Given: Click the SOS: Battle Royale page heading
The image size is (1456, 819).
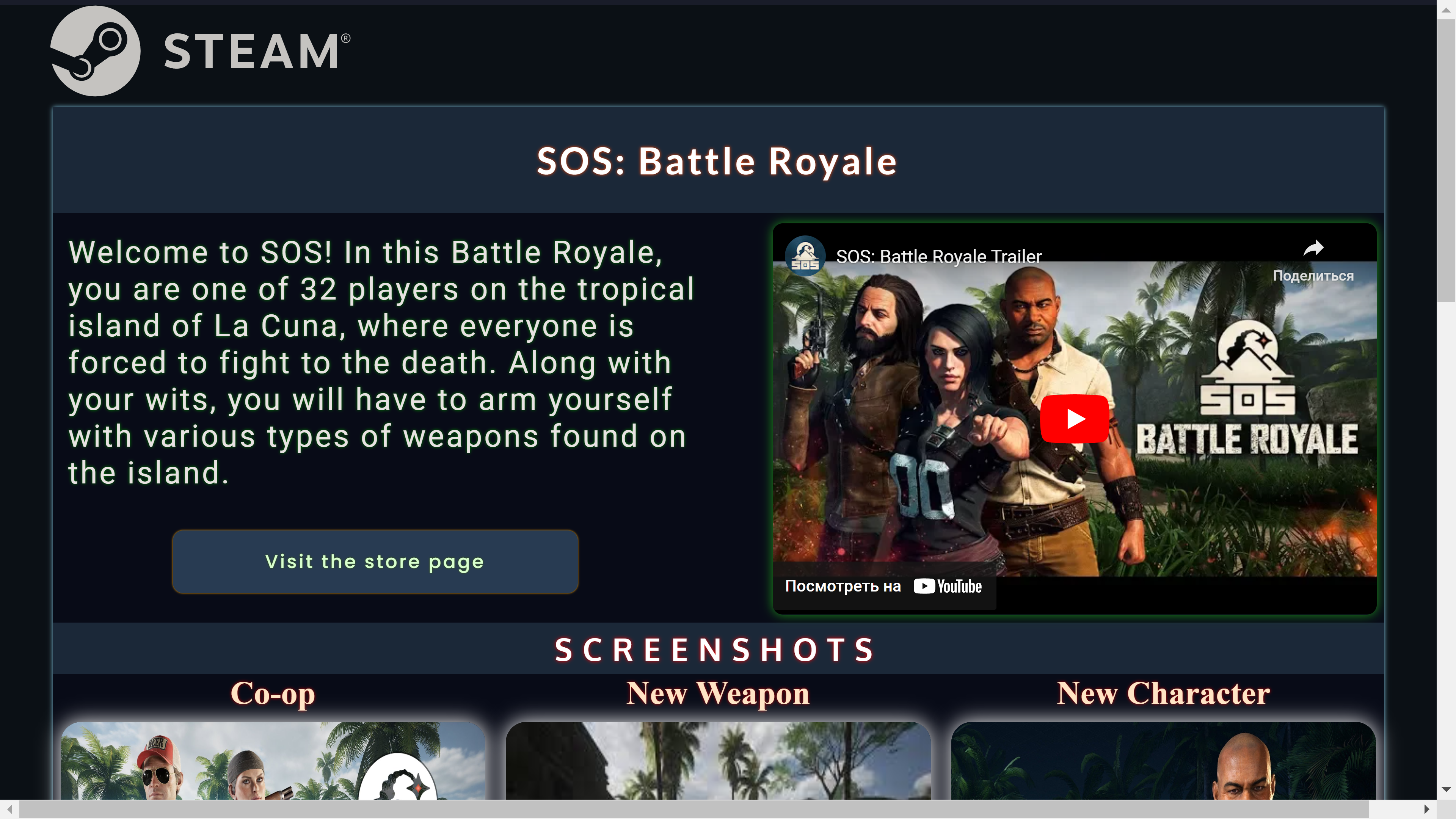Looking at the screenshot, I should pos(717,162).
